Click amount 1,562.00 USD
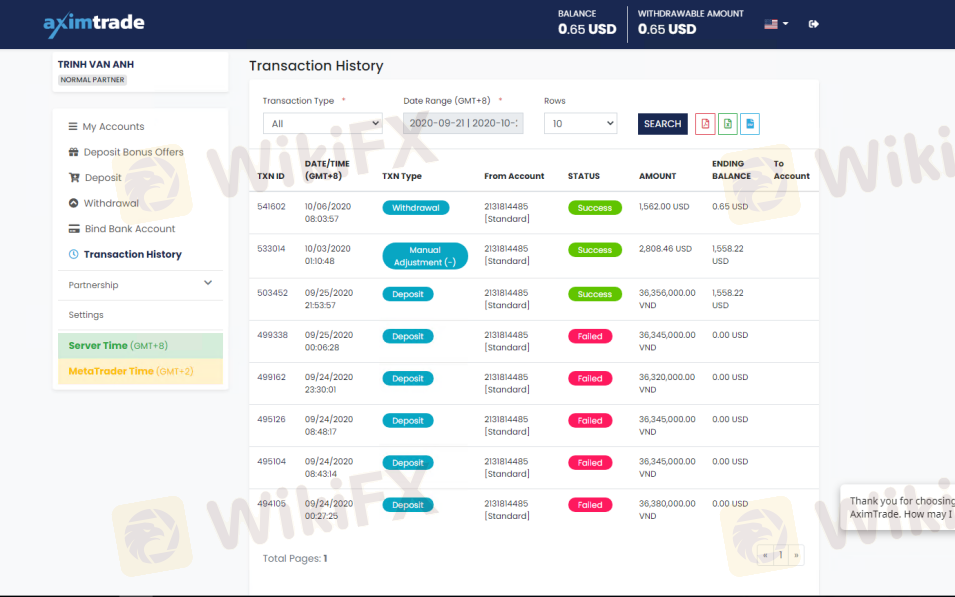The width and height of the screenshot is (955, 597). tap(664, 207)
